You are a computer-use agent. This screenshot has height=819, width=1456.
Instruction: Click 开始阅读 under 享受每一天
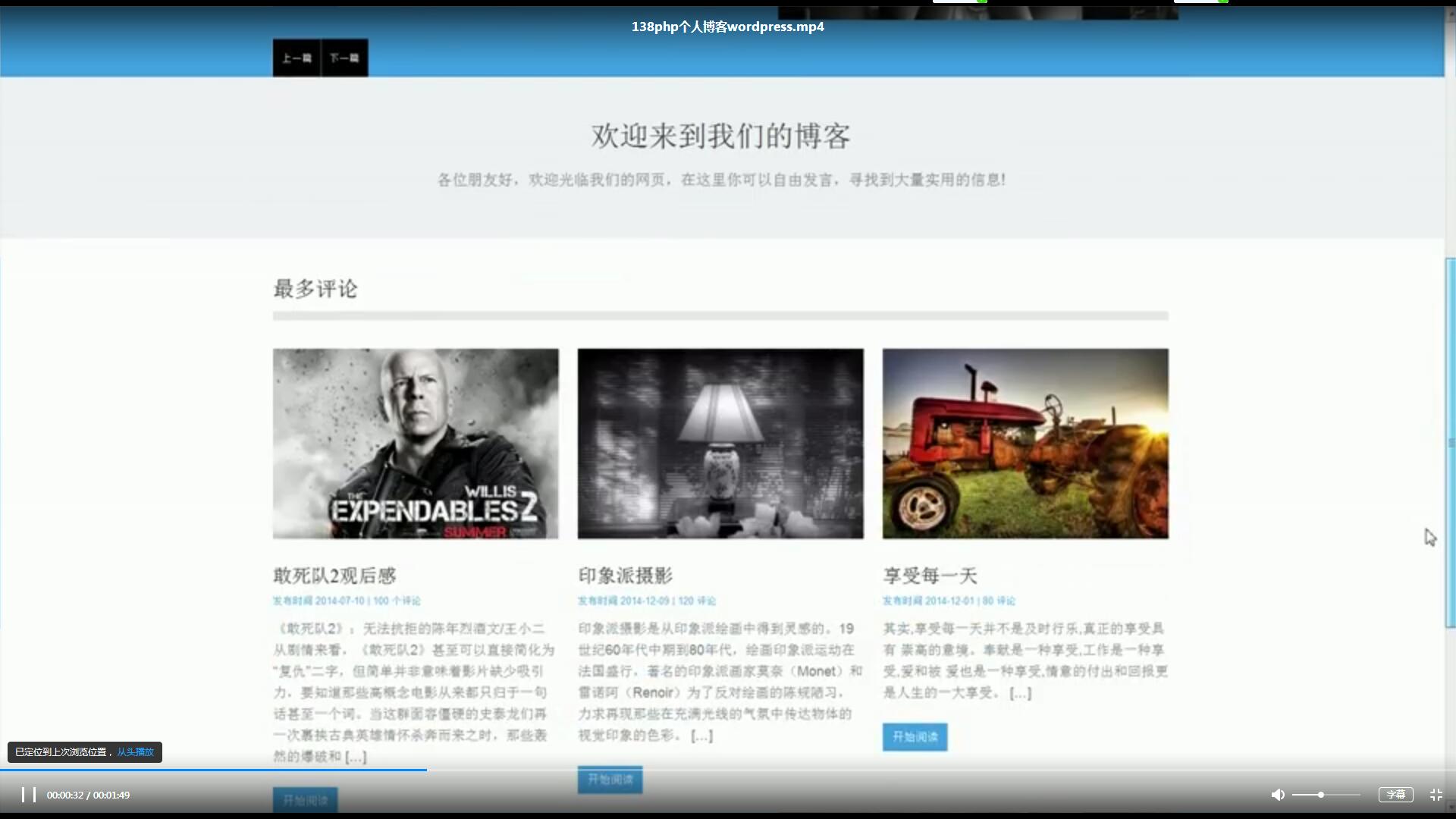(x=915, y=737)
